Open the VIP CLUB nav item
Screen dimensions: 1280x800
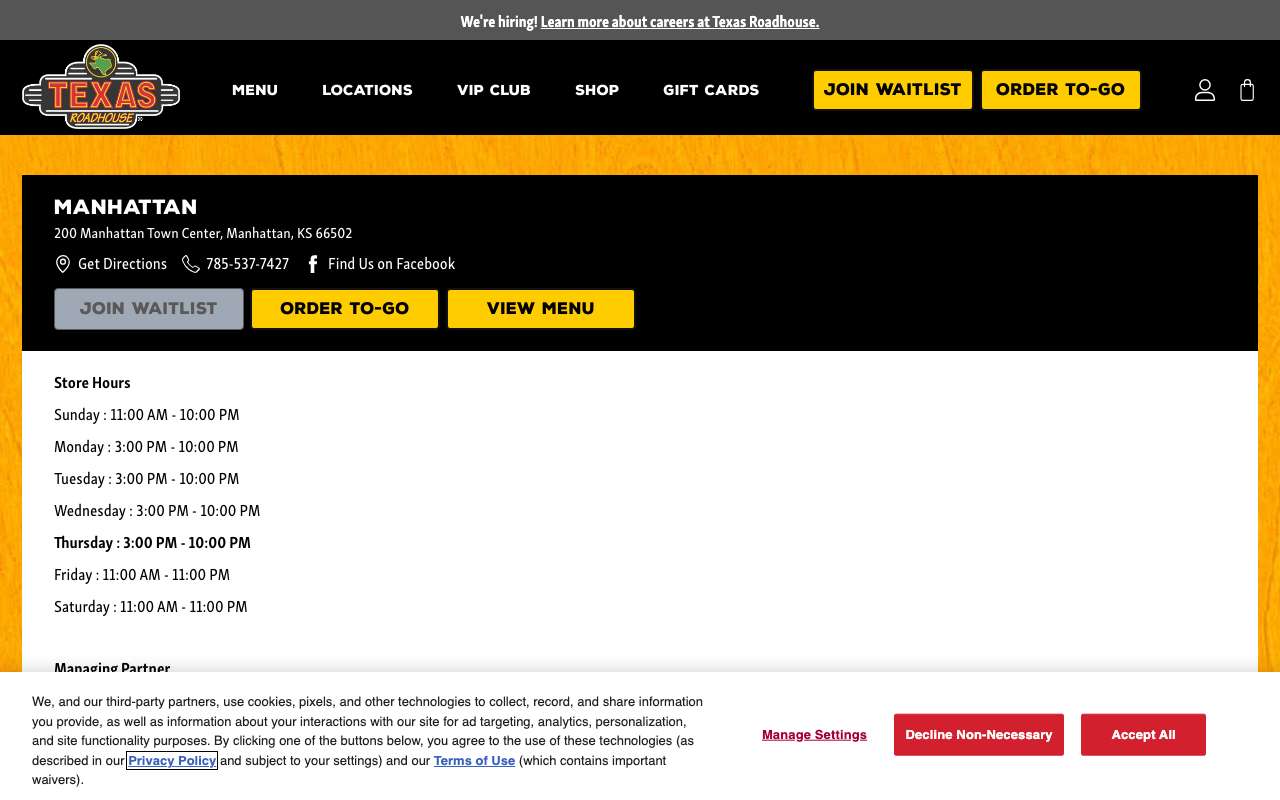[x=494, y=90]
